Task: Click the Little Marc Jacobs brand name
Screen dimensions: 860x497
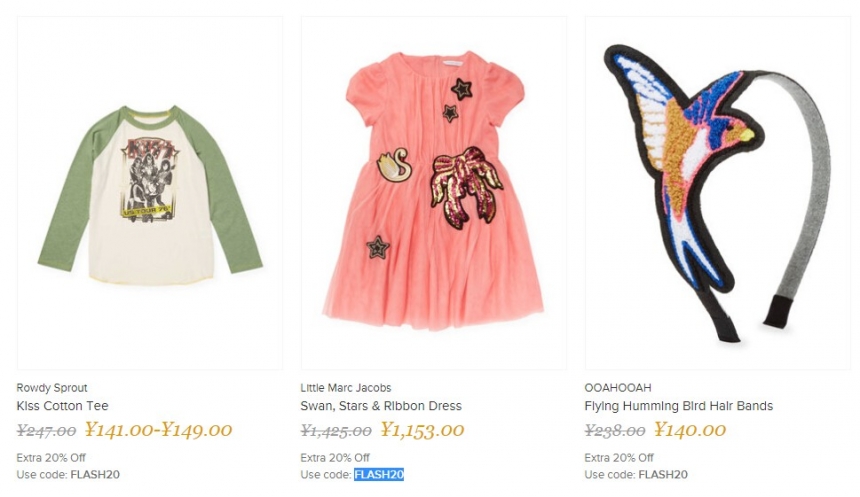Action: pyautogui.click(x=346, y=388)
